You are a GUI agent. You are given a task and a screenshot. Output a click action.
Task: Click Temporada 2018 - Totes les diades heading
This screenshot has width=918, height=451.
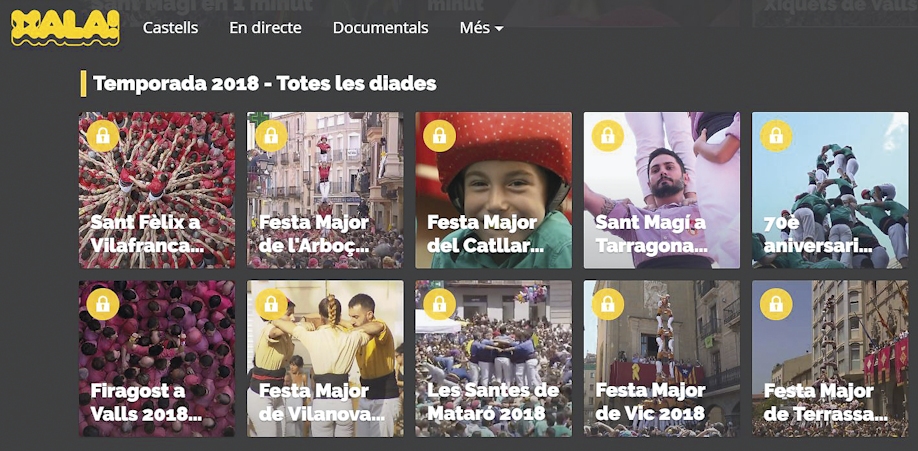pos(264,84)
